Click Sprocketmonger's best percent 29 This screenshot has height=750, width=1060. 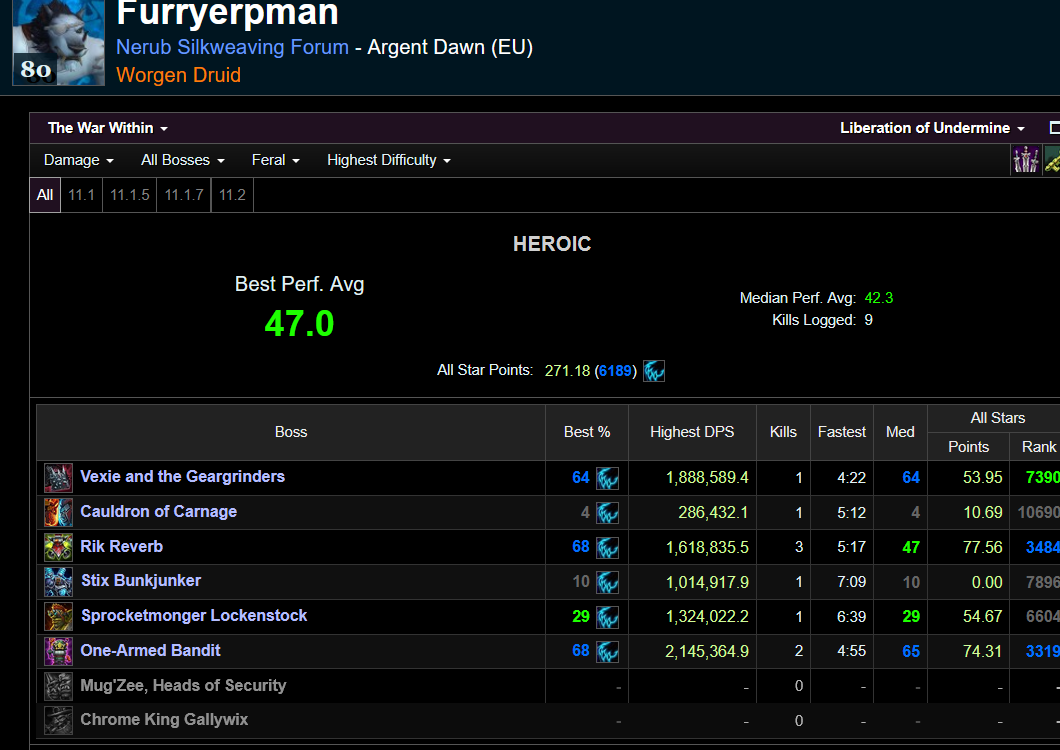coord(581,616)
